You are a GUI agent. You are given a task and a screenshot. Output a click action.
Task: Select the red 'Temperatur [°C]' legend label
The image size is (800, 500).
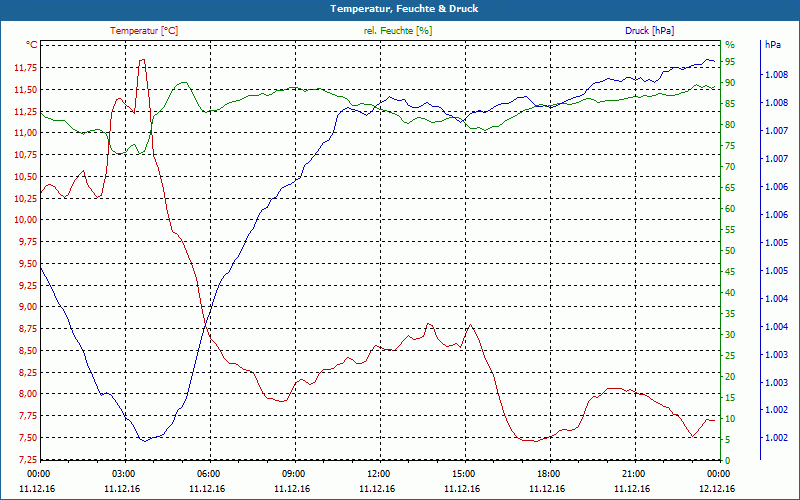pyautogui.click(x=144, y=31)
